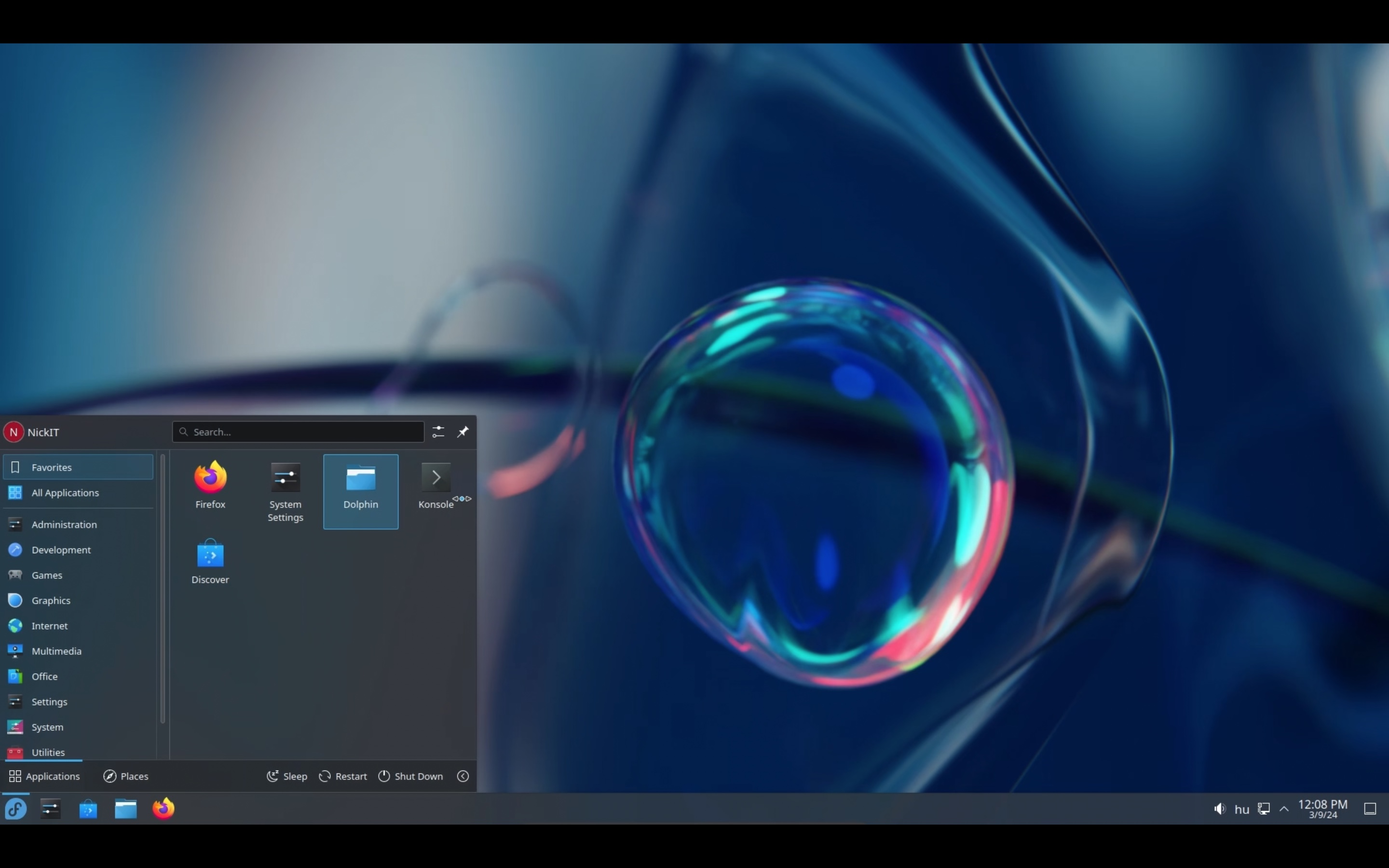
Task: Open network icon in the system tray
Action: (1263, 809)
